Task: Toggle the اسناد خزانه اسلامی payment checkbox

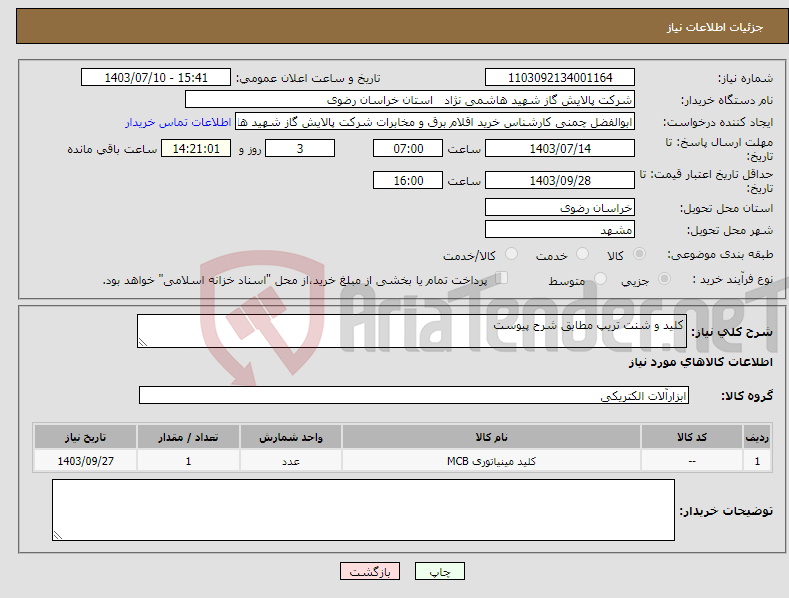Action: (502, 278)
